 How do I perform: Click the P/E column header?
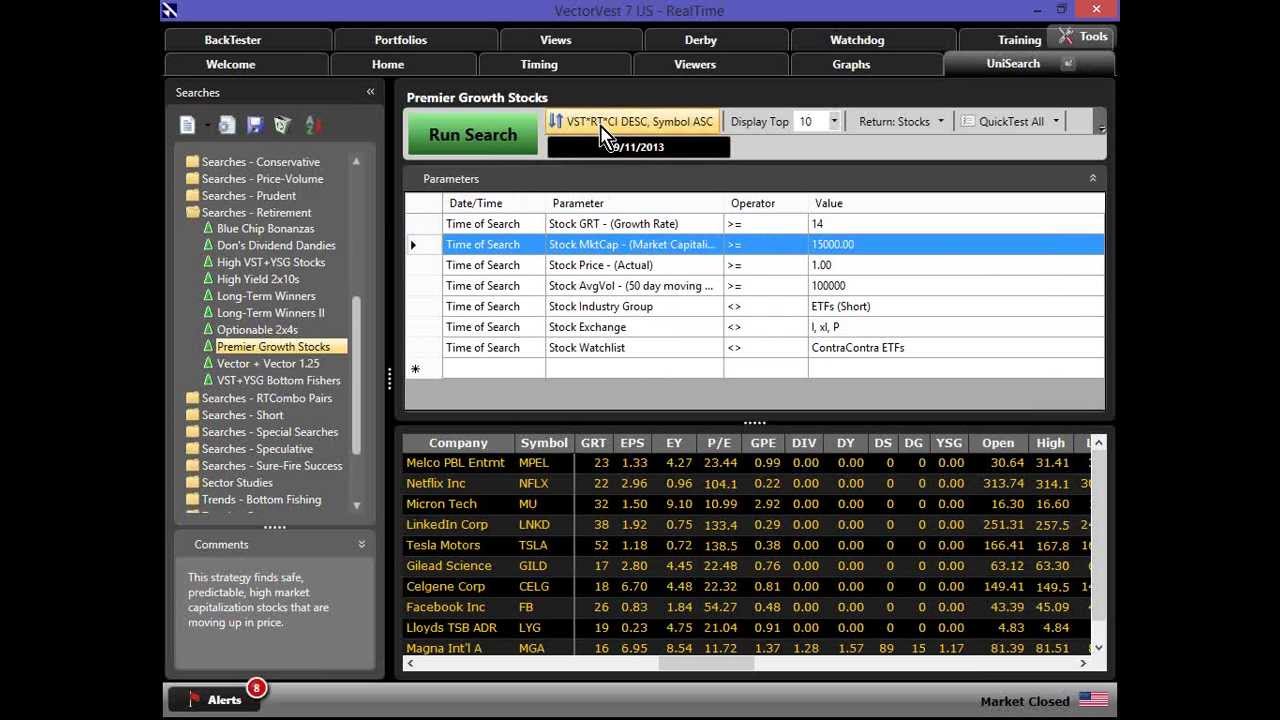coord(719,443)
